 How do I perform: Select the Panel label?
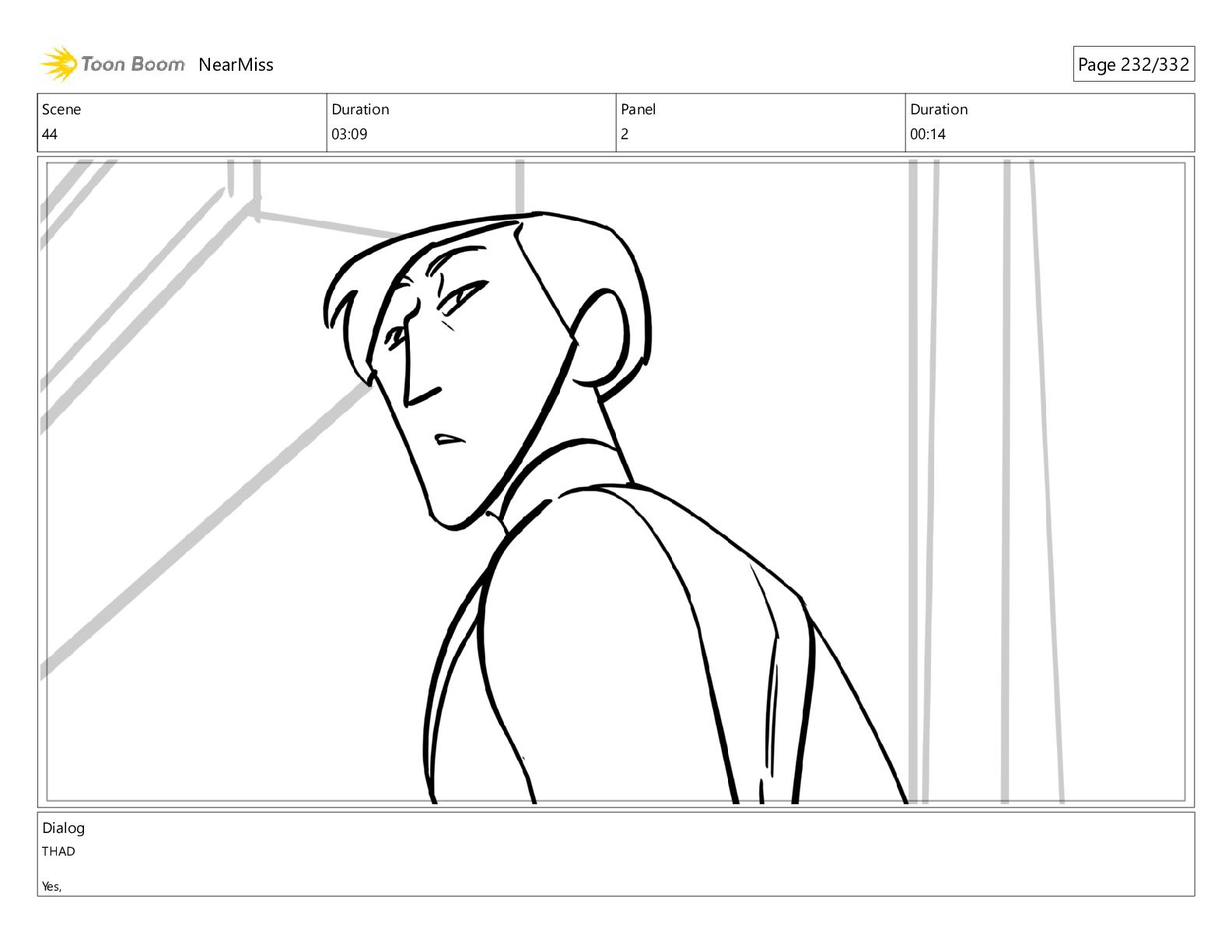click(x=639, y=109)
